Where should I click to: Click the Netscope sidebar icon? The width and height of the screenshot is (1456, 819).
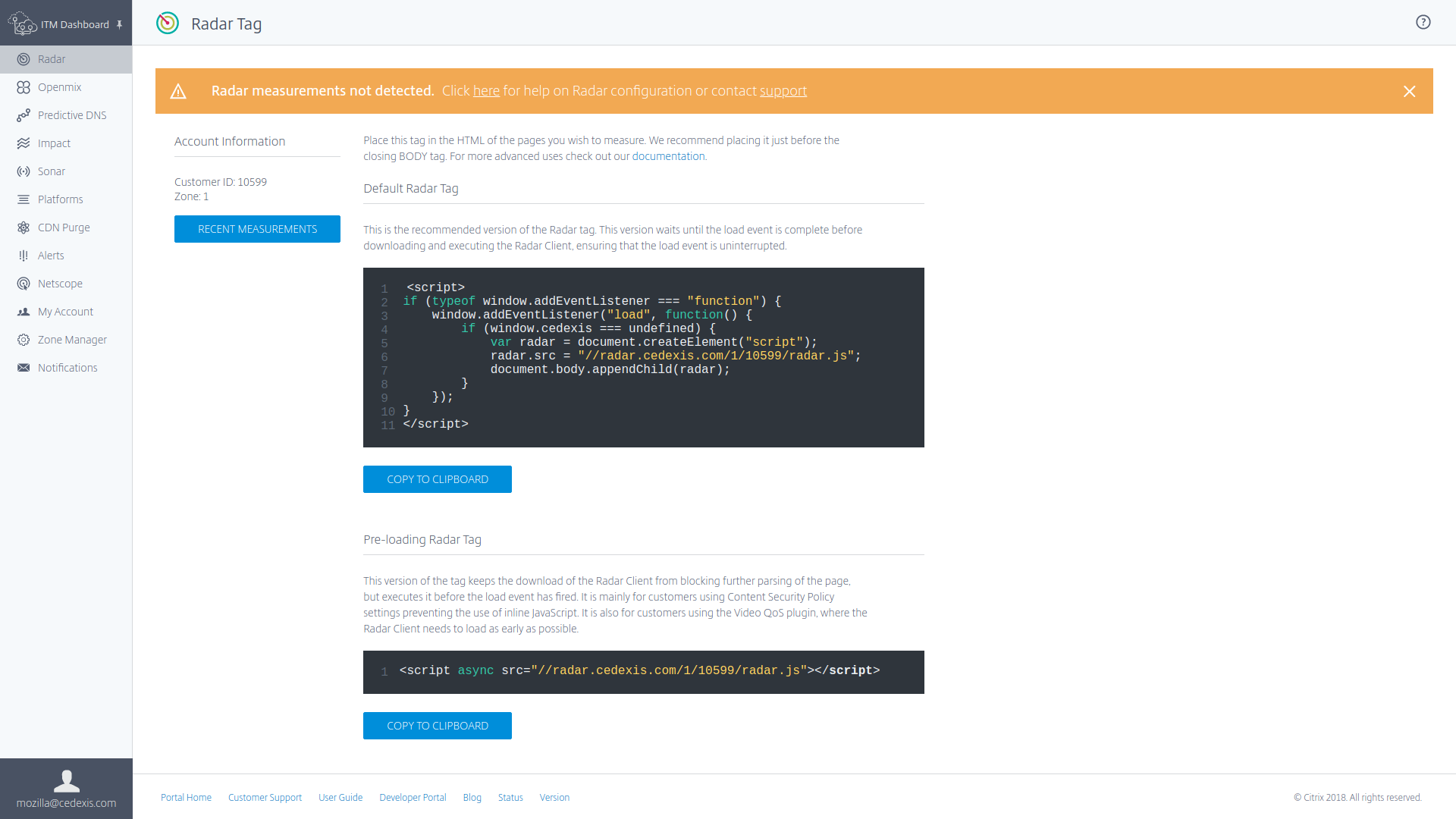(x=24, y=283)
